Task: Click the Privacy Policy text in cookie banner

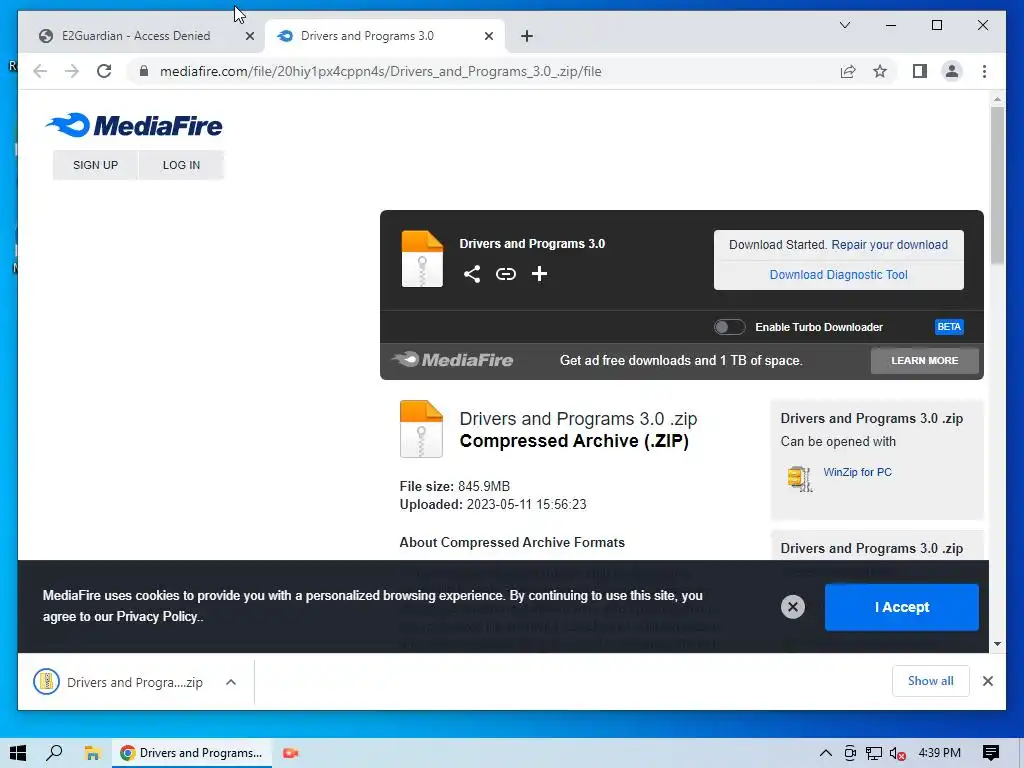Action: pos(157,616)
